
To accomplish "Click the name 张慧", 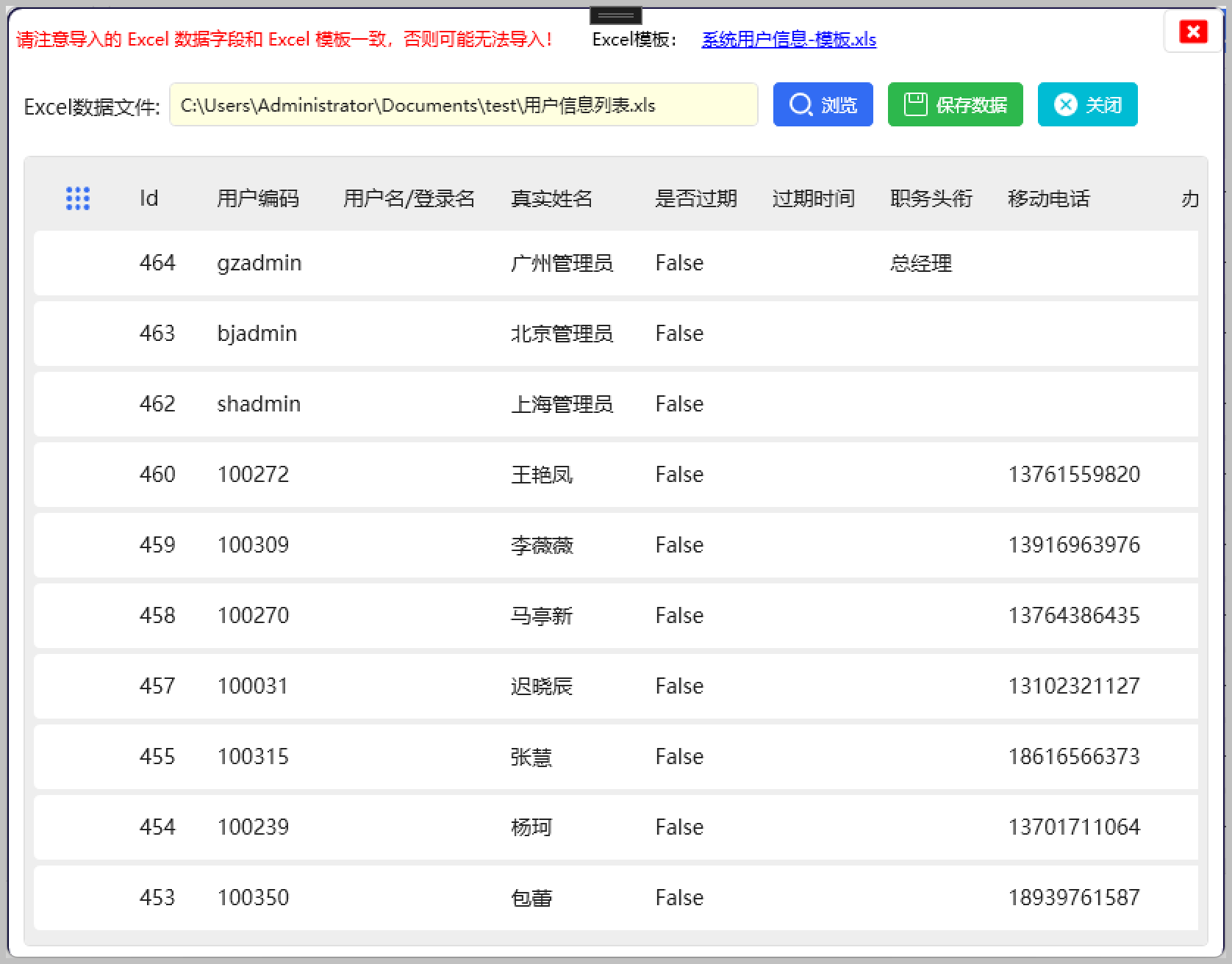I will pos(531,757).
